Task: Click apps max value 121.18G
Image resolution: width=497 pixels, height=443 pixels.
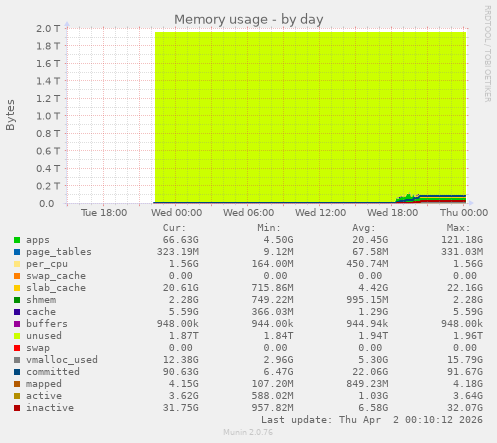Action: (462, 240)
